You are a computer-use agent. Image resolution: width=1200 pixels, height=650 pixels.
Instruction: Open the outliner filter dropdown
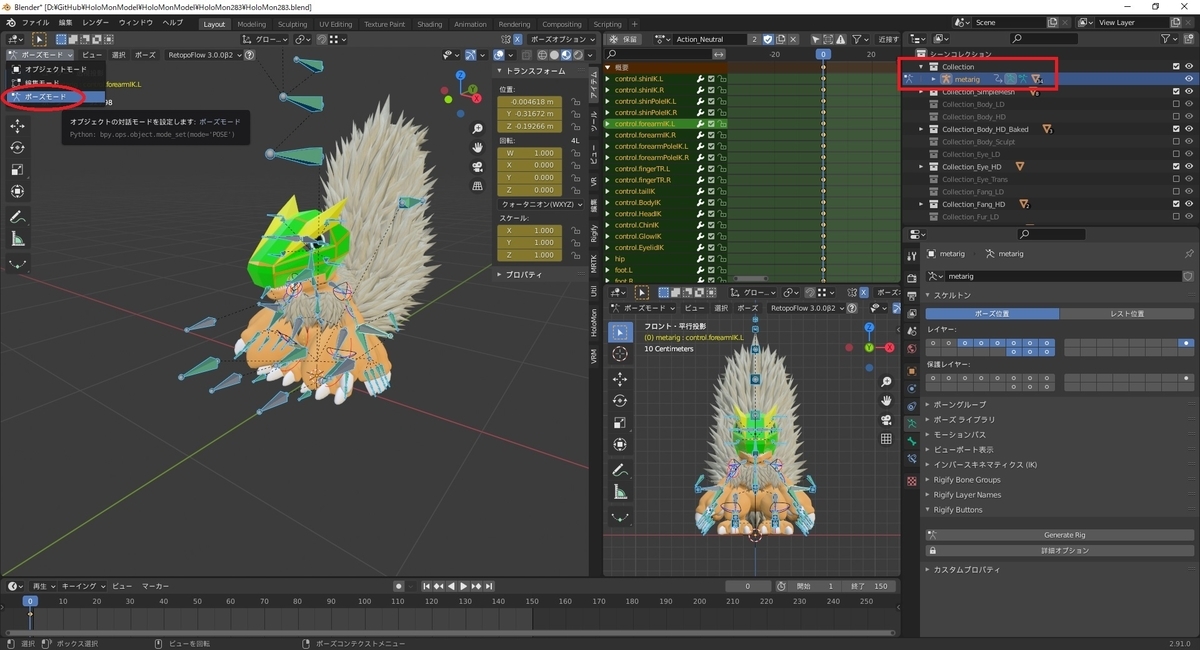coord(1171,39)
